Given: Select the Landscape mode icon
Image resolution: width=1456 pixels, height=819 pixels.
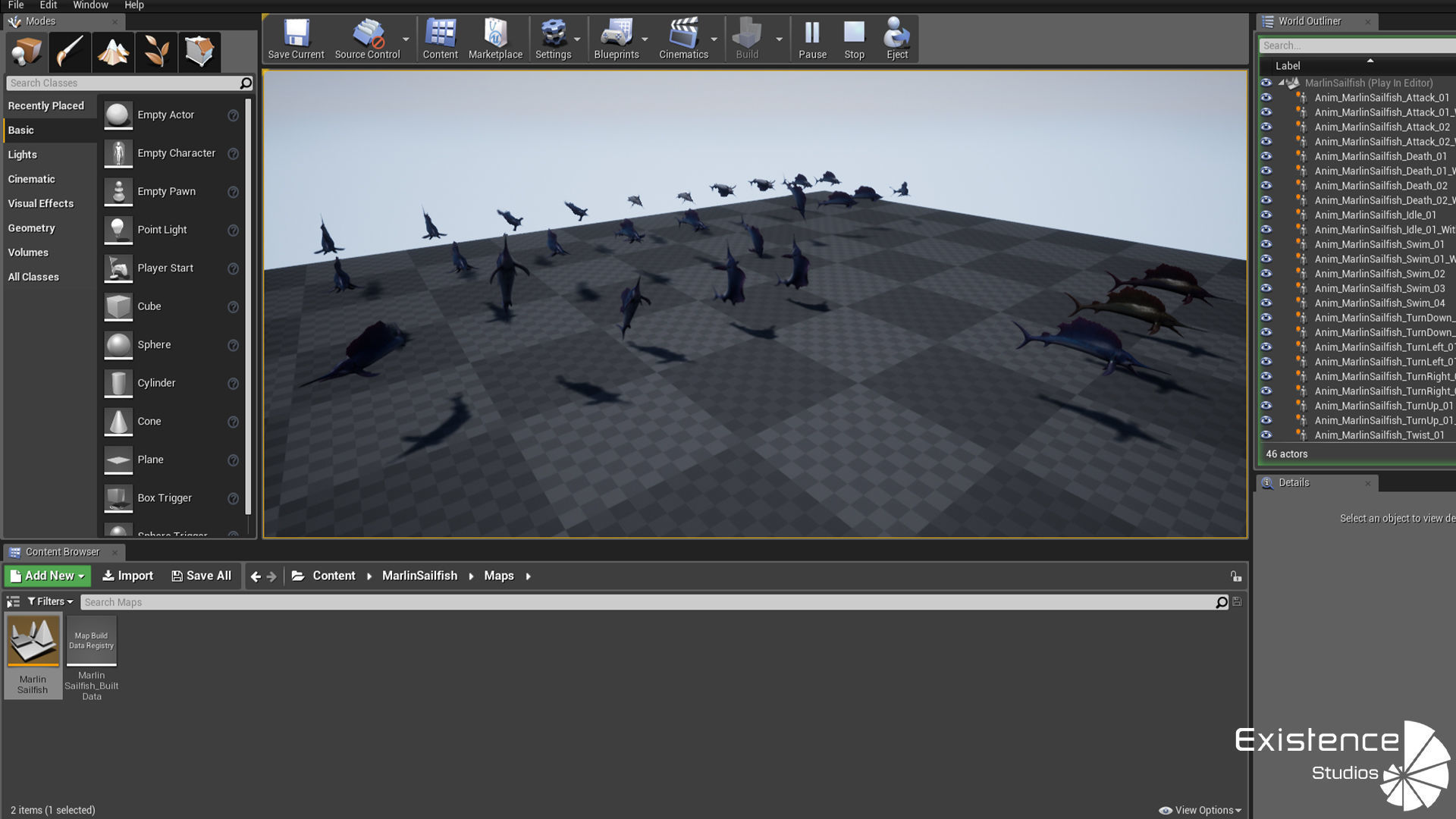Looking at the screenshot, I should [112, 52].
